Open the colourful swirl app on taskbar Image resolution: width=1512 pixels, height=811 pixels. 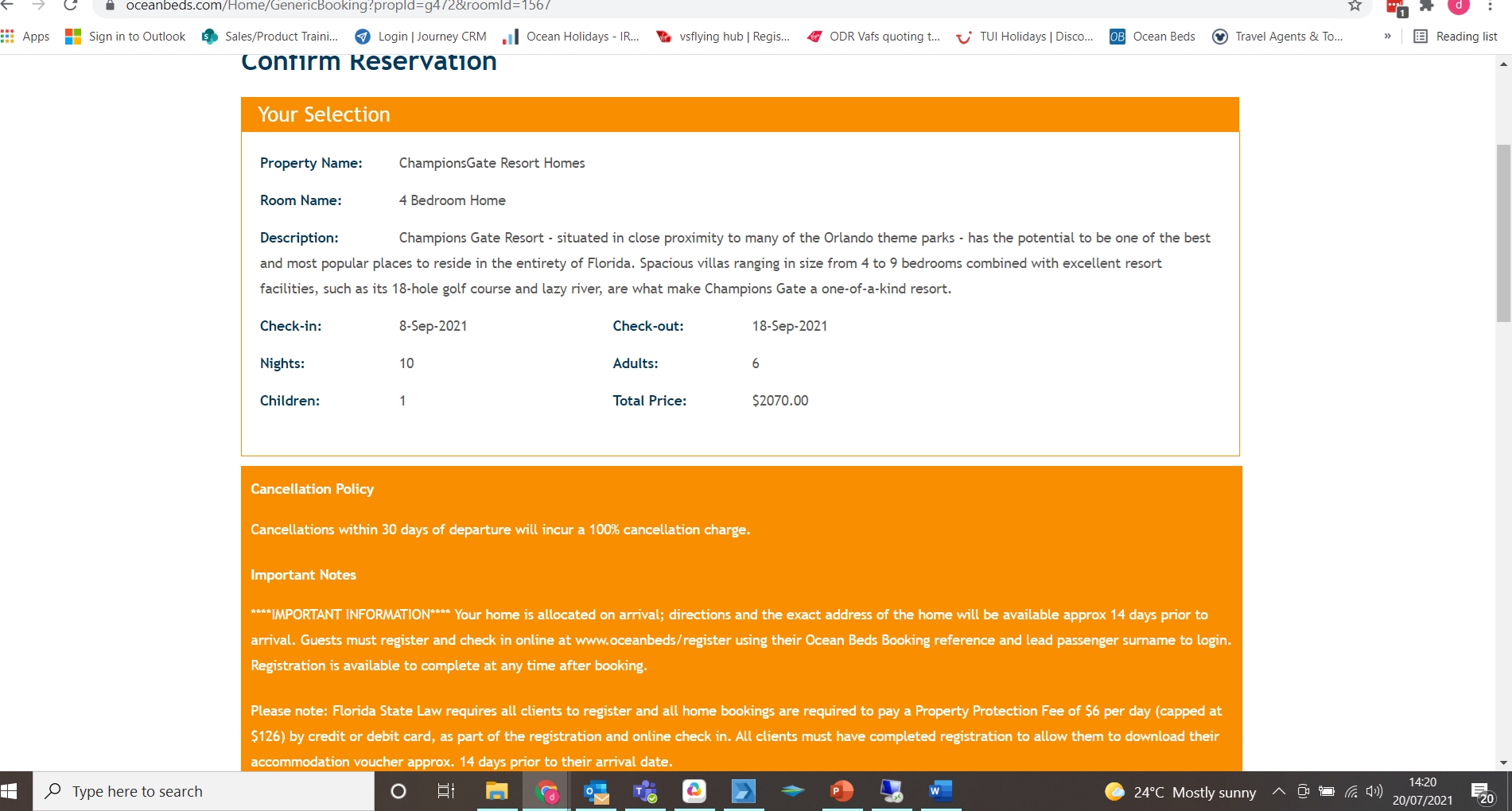[x=694, y=791]
